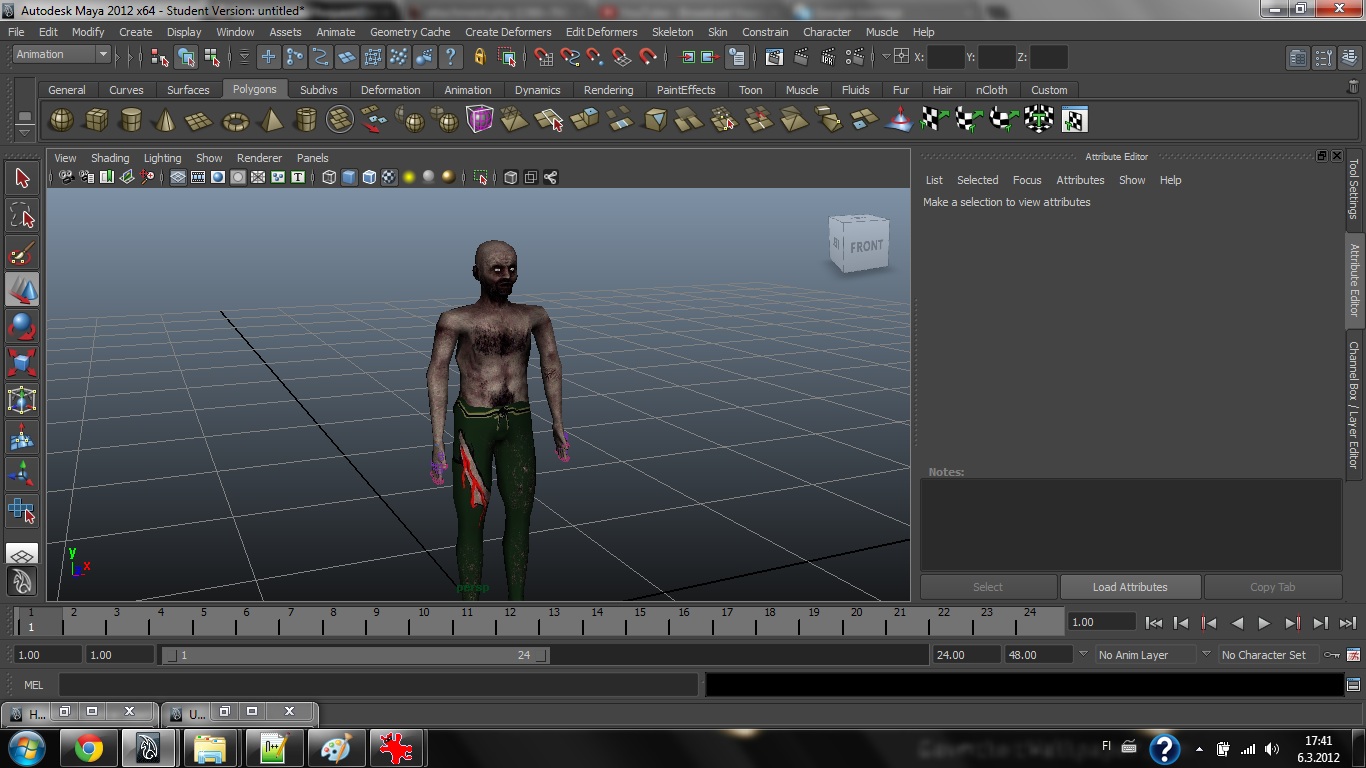Open the Script Editor icon

click(x=1353, y=685)
